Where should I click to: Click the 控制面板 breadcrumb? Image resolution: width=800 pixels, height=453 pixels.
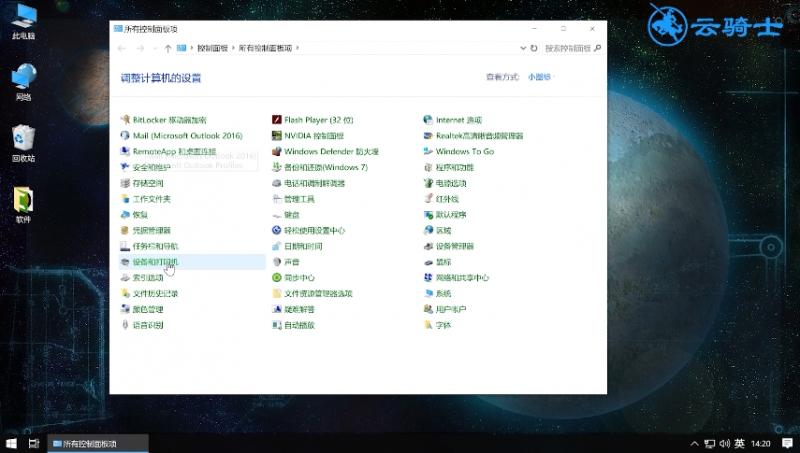click(212, 48)
